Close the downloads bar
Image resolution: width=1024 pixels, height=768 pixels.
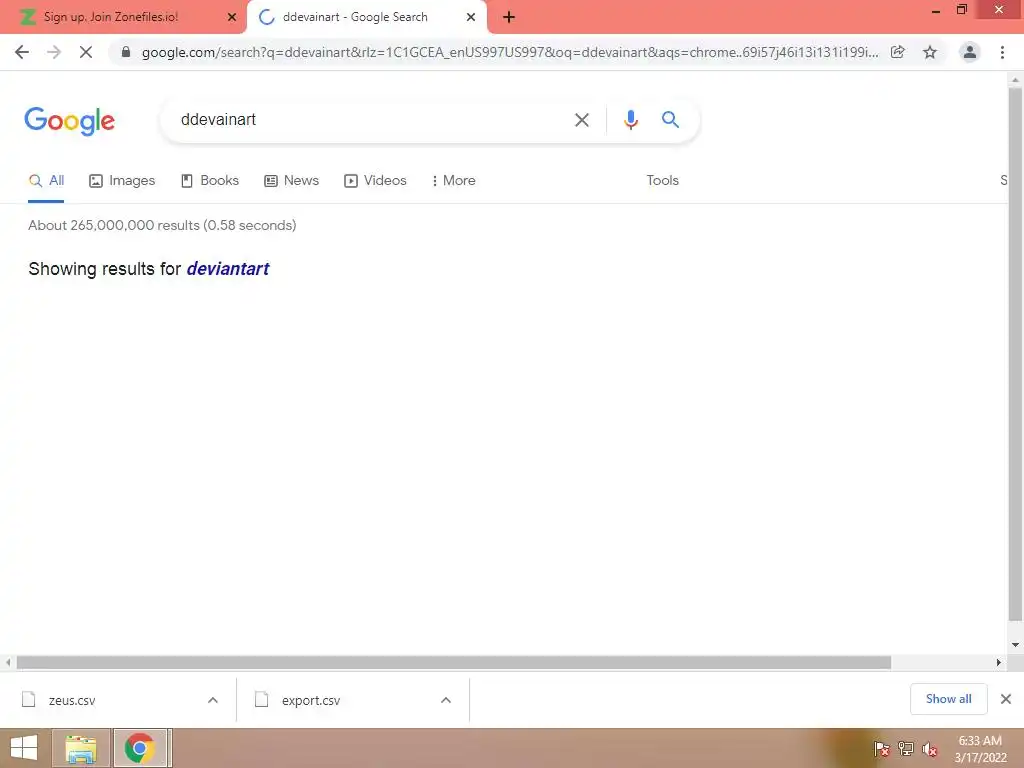pyautogui.click(x=1006, y=699)
